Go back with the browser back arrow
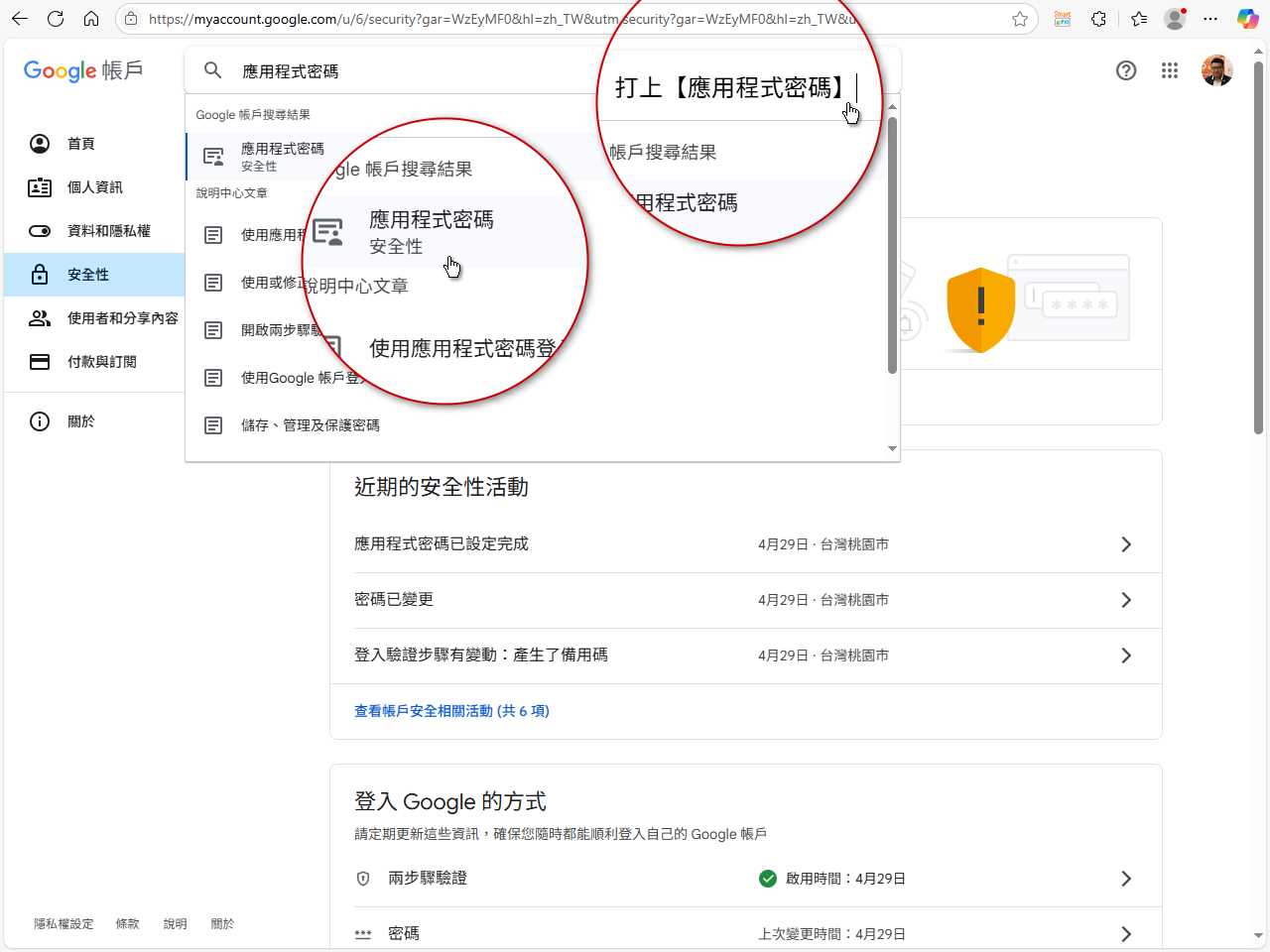 pyautogui.click(x=20, y=19)
